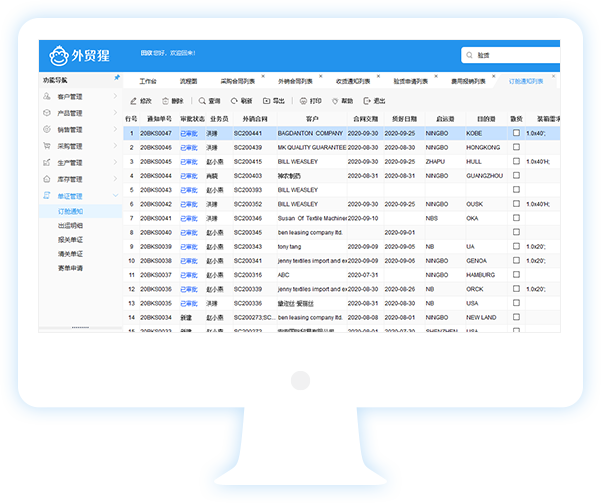
Task: Close the 验货申请列表 tab
Action: (x=436, y=76)
